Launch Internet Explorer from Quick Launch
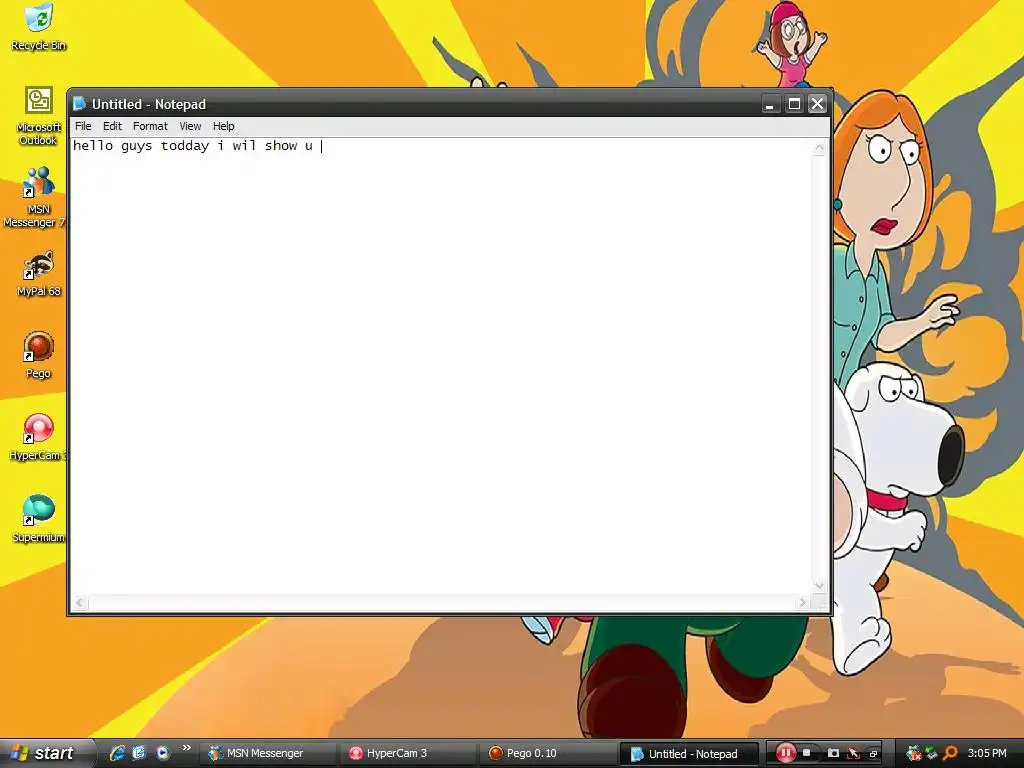 point(117,753)
